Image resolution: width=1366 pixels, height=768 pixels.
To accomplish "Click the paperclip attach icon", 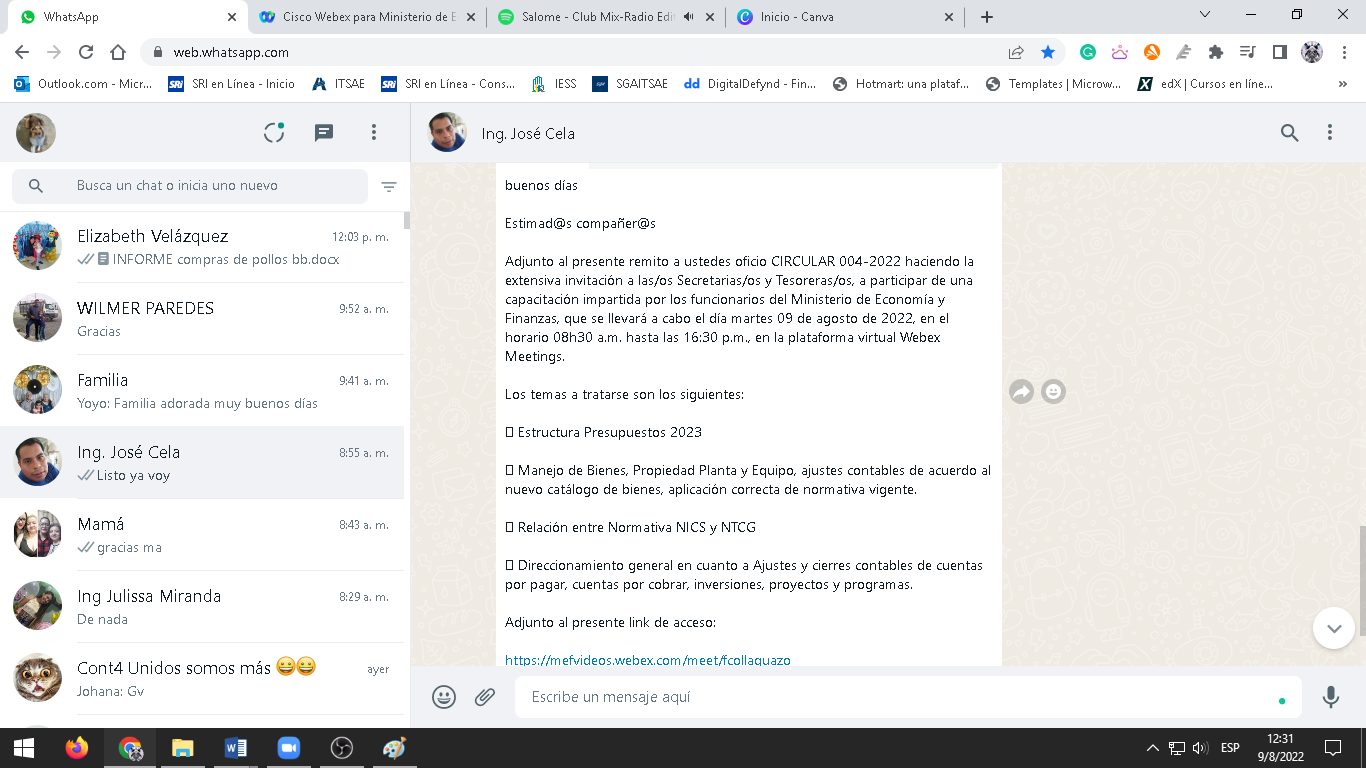I will coord(485,697).
